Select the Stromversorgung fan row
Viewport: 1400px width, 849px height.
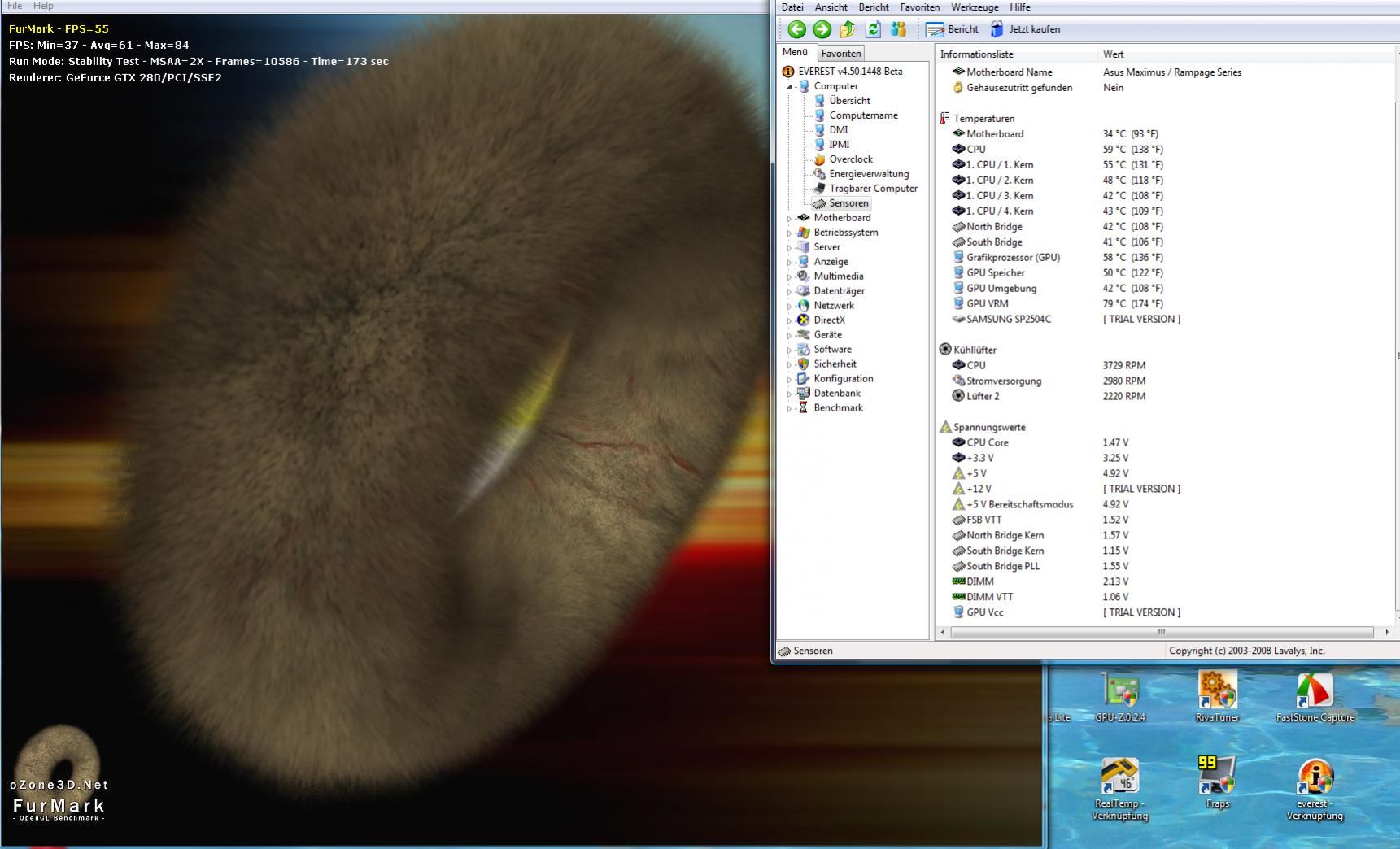1165,381
